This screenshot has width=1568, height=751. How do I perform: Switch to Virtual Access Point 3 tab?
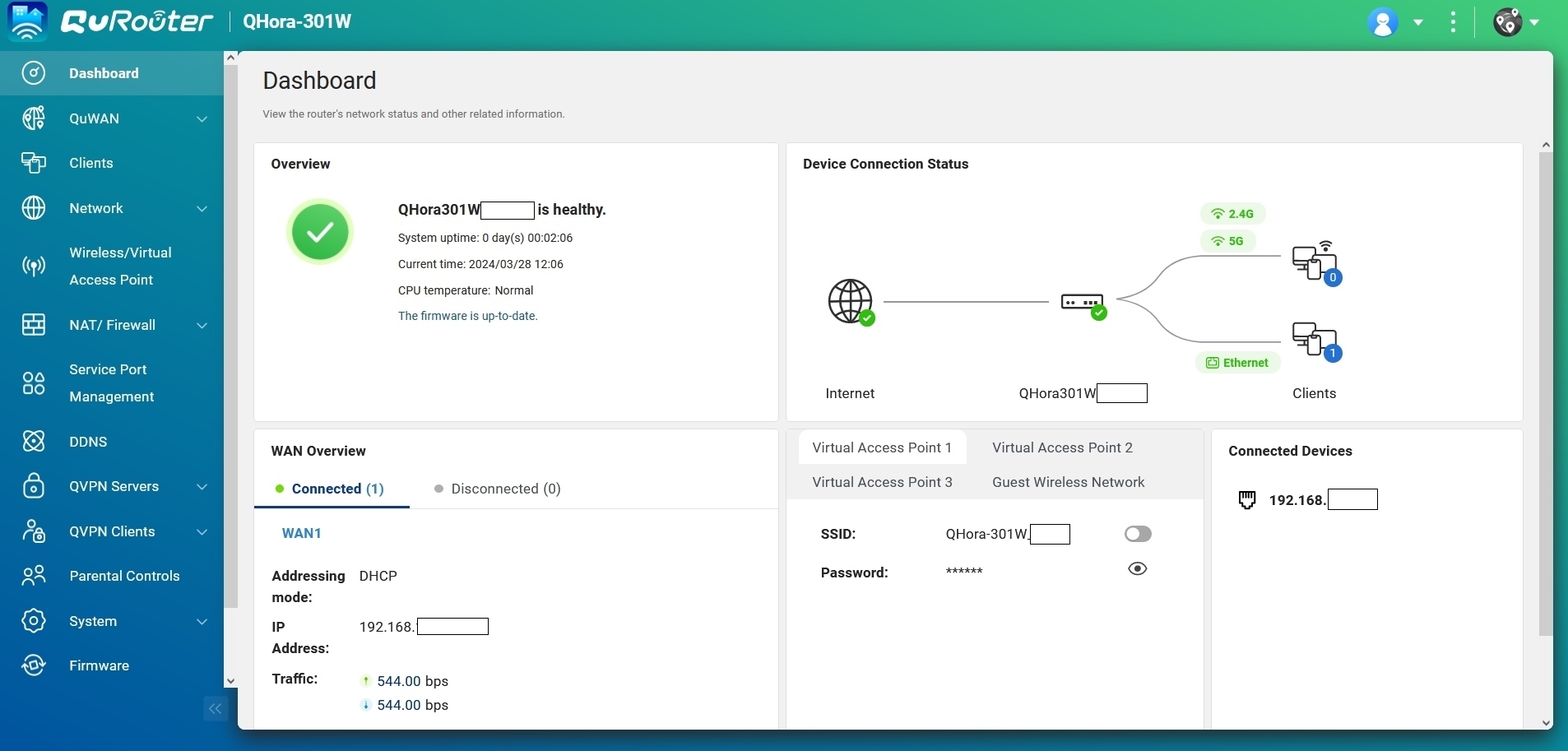(882, 482)
